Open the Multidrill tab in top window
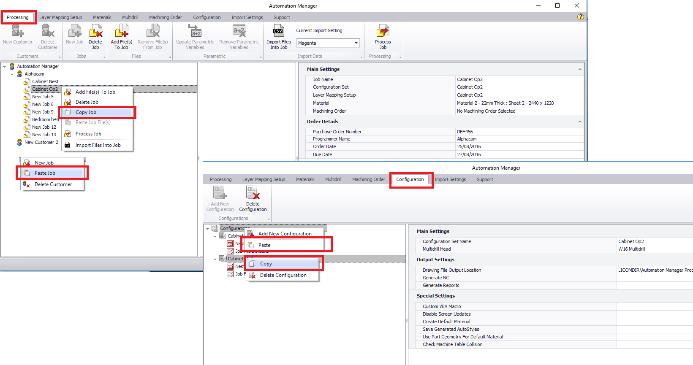 (x=129, y=17)
